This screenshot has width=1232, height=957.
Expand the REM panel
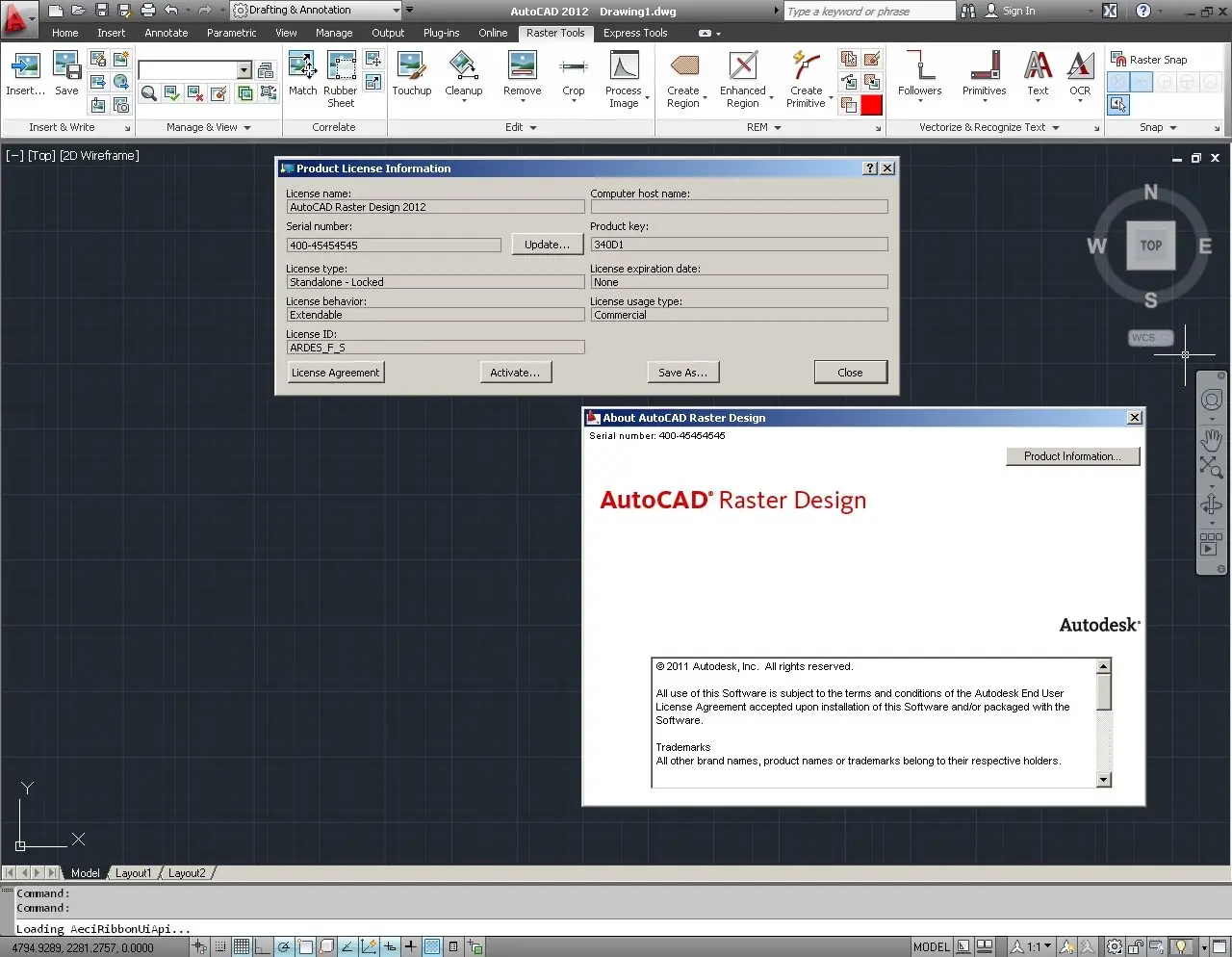[x=764, y=127]
